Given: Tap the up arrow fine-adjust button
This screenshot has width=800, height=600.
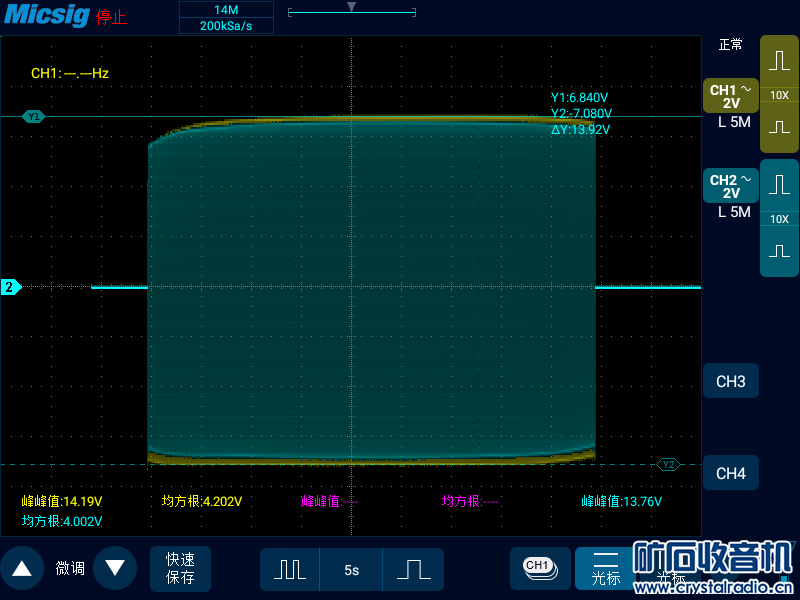Looking at the screenshot, I should (22, 568).
